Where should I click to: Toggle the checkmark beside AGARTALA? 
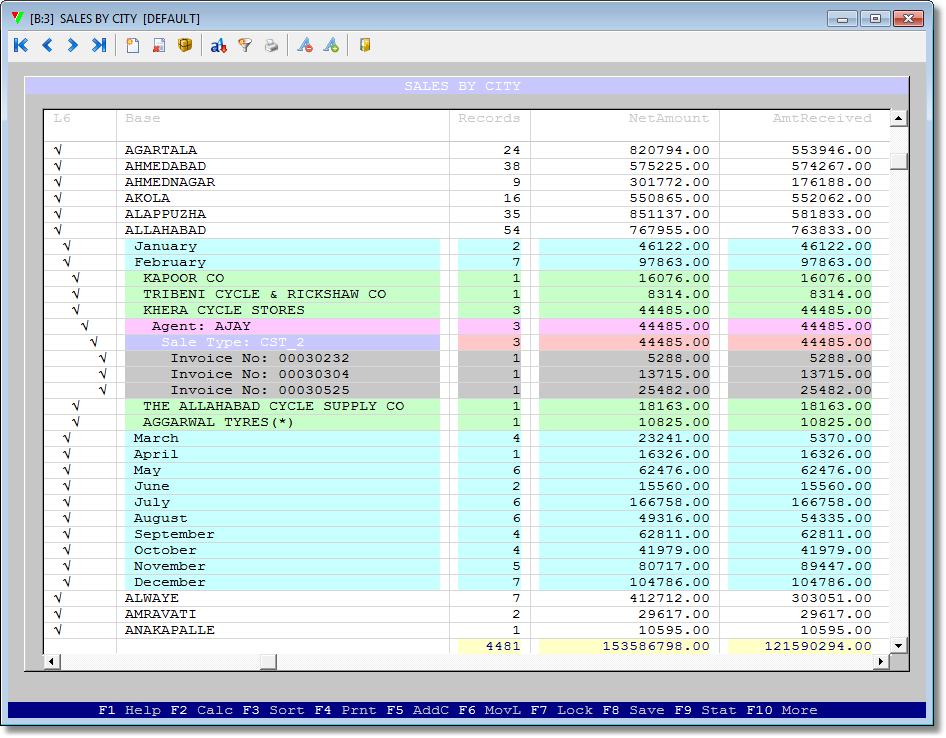point(56,149)
